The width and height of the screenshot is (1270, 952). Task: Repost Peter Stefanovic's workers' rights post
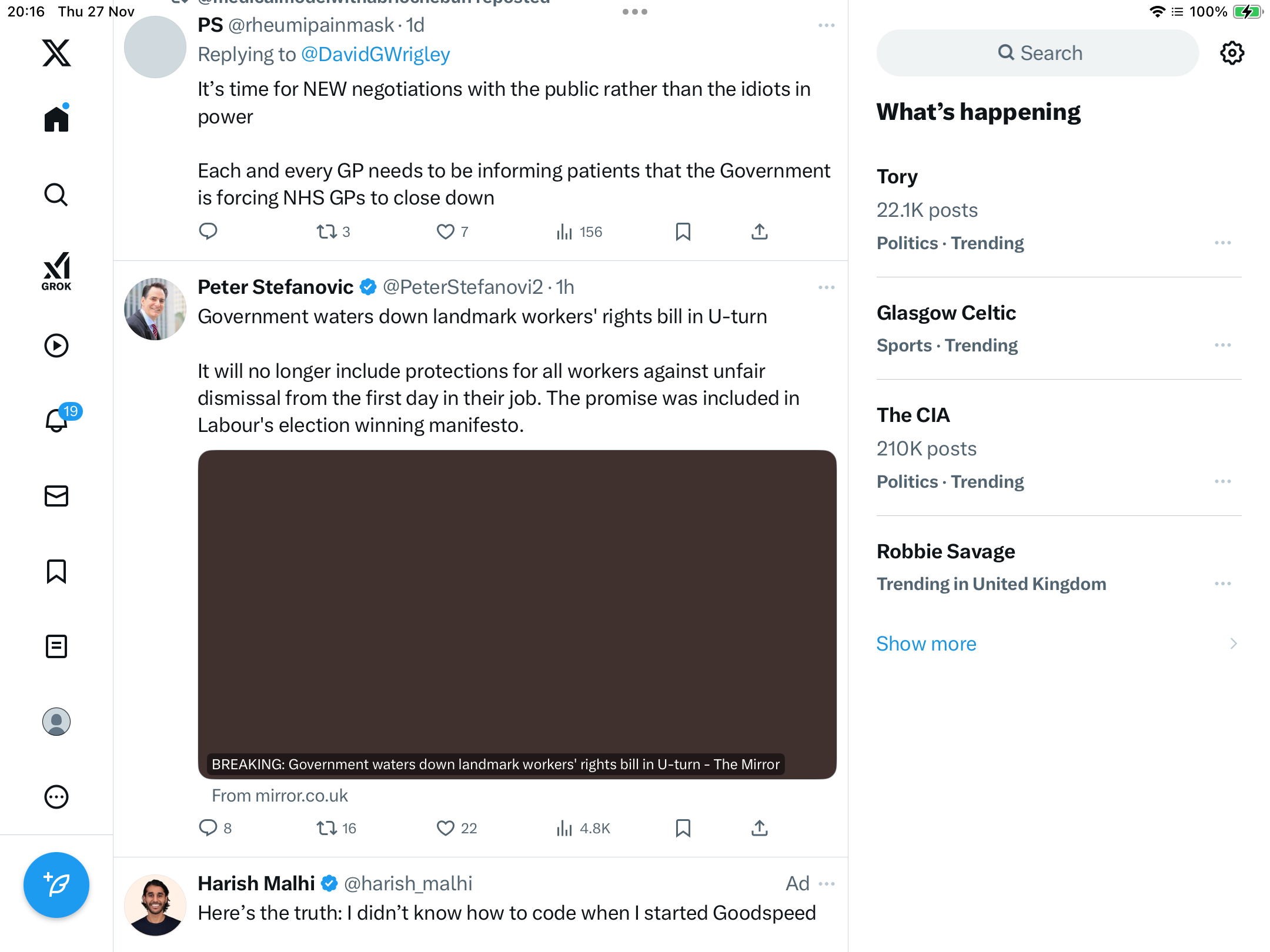(x=326, y=828)
